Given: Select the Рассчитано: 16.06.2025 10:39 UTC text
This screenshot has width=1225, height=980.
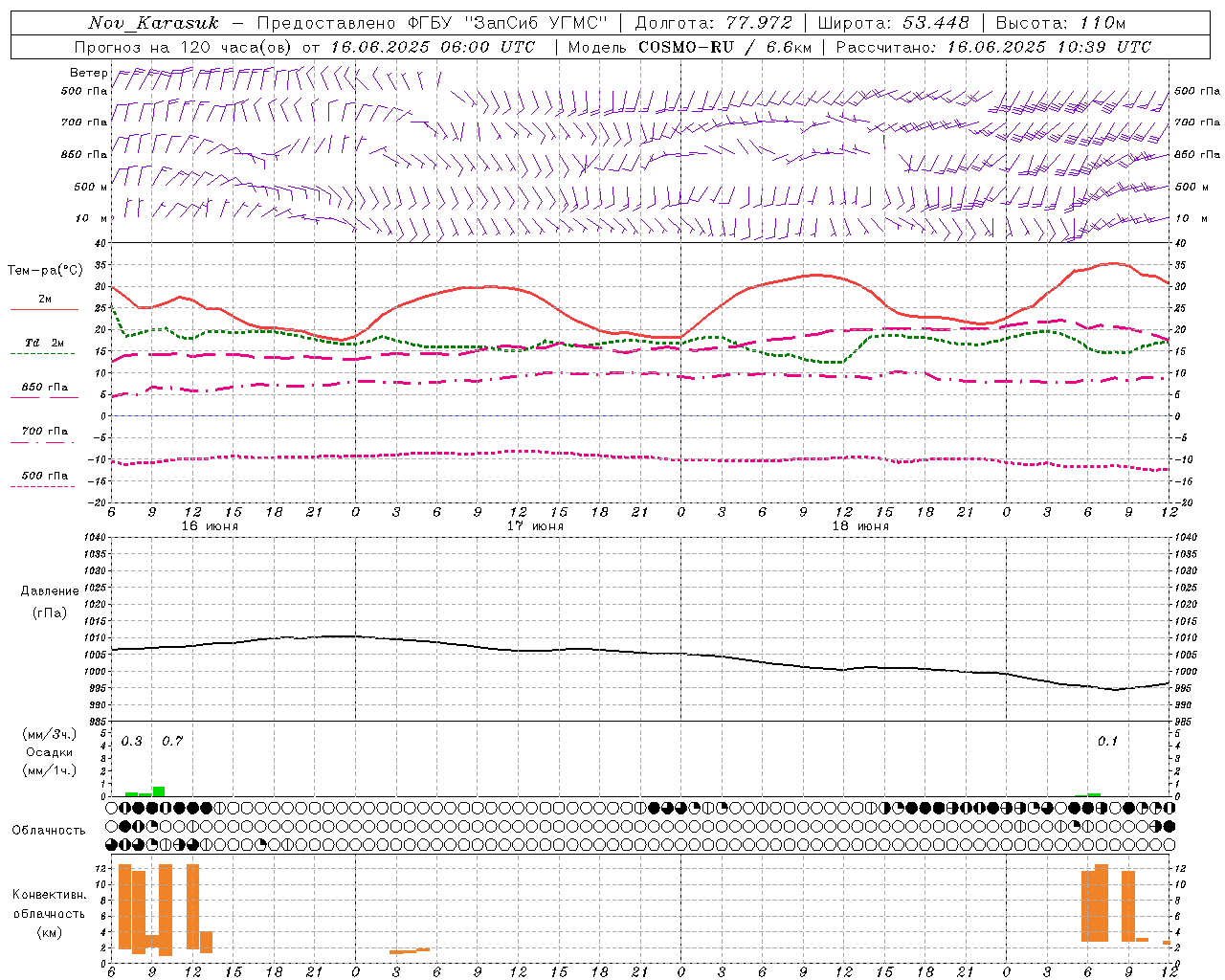Looking at the screenshot, I should 993,47.
